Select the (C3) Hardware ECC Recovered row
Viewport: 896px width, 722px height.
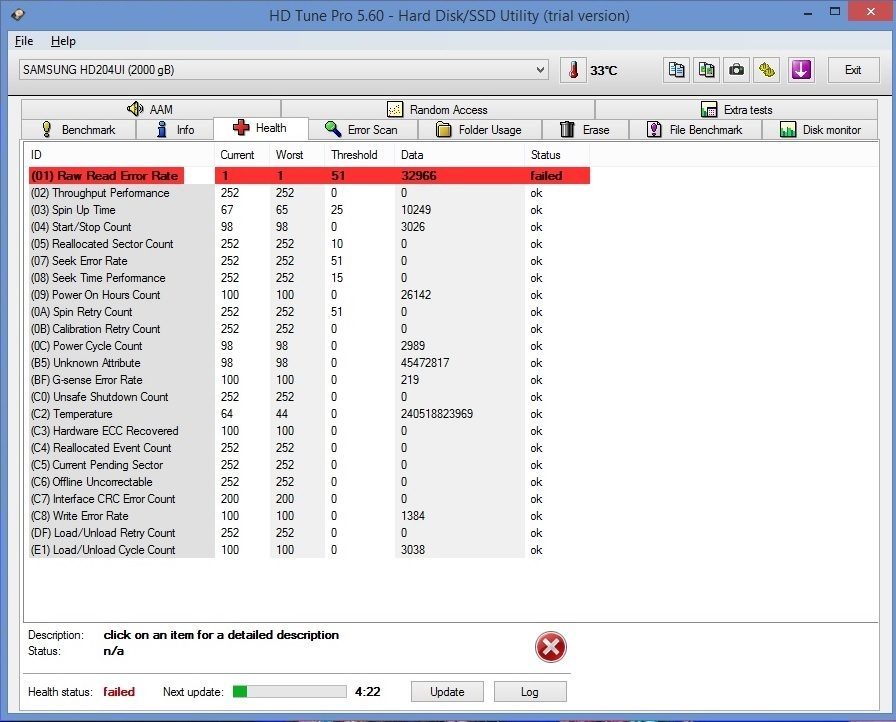pos(309,431)
